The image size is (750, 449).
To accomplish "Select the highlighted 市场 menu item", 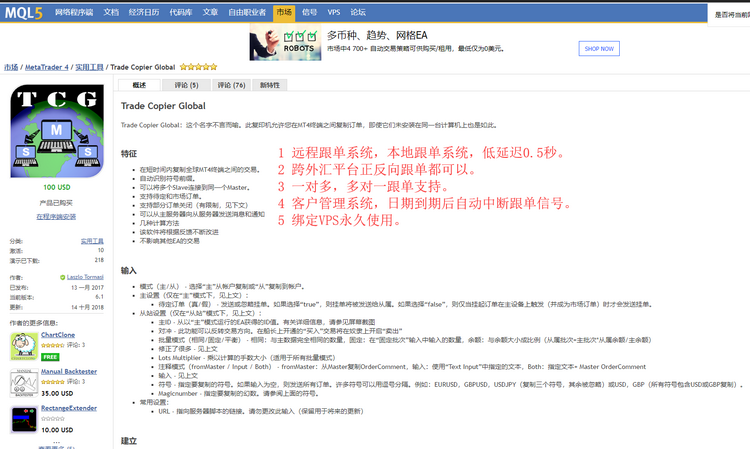I will pyautogui.click(x=284, y=13).
